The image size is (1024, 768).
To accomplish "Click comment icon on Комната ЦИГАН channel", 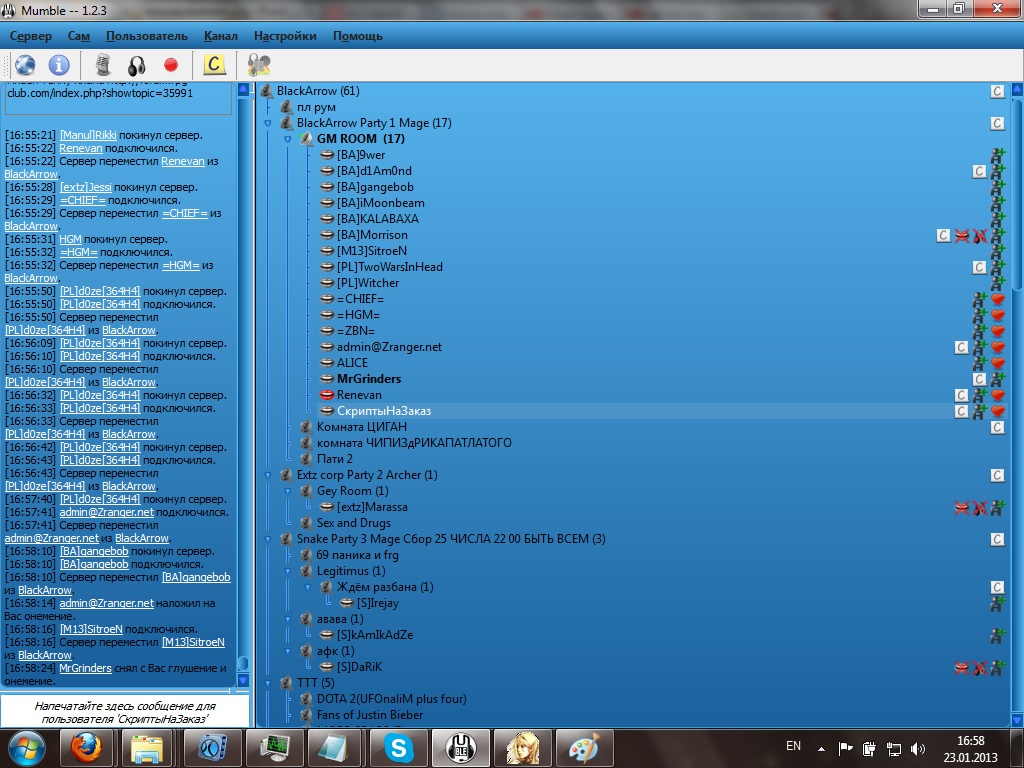I will coord(997,427).
